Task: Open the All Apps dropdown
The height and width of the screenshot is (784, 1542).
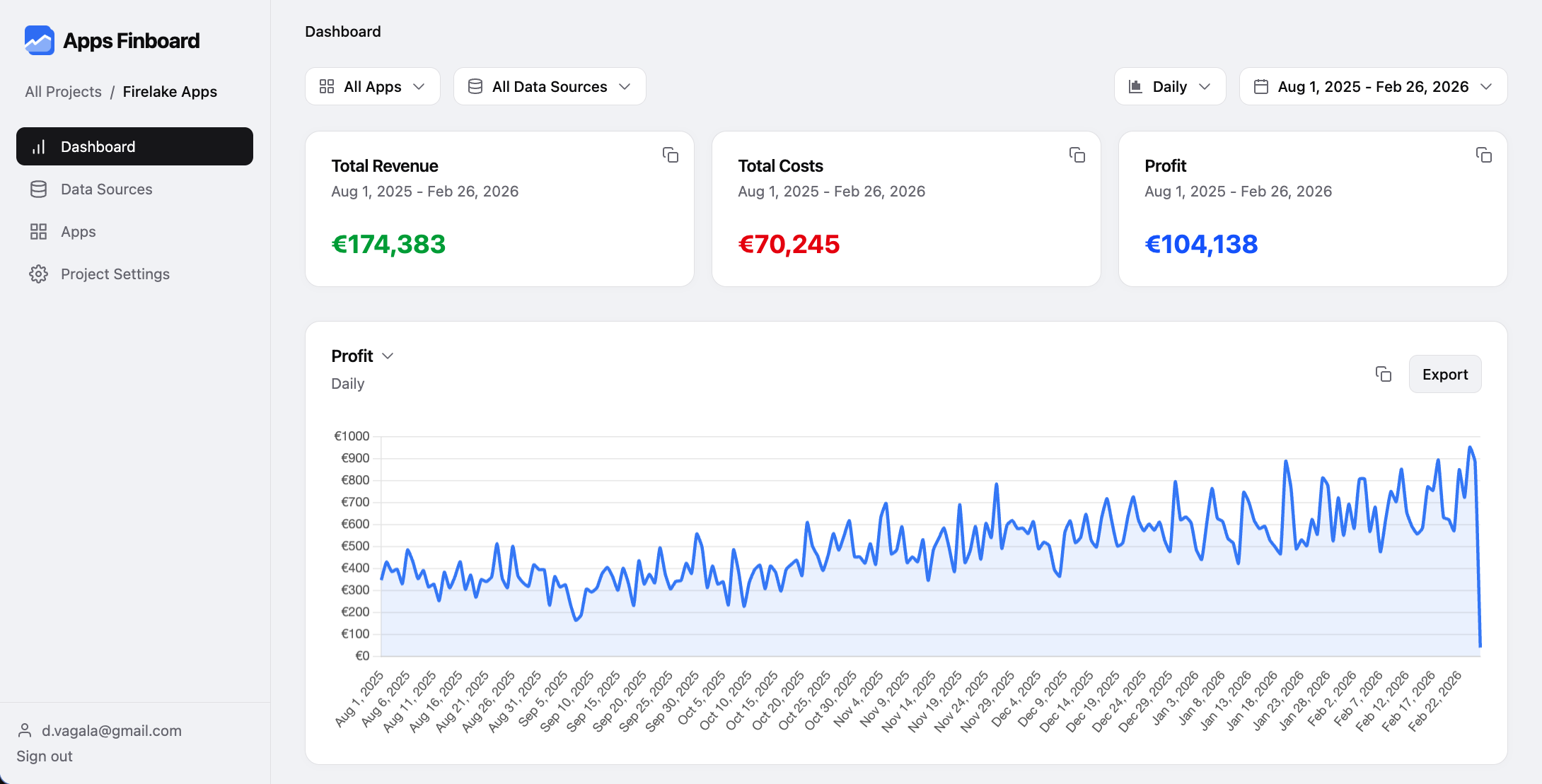Action: pos(372,86)
